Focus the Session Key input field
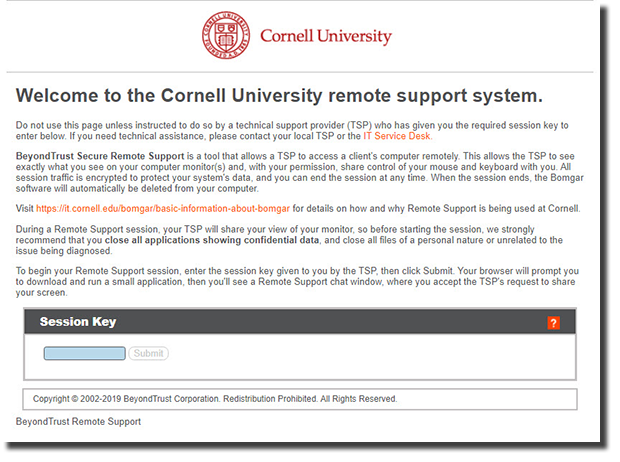This screenshot has width=620, height=462. [85, 353]
